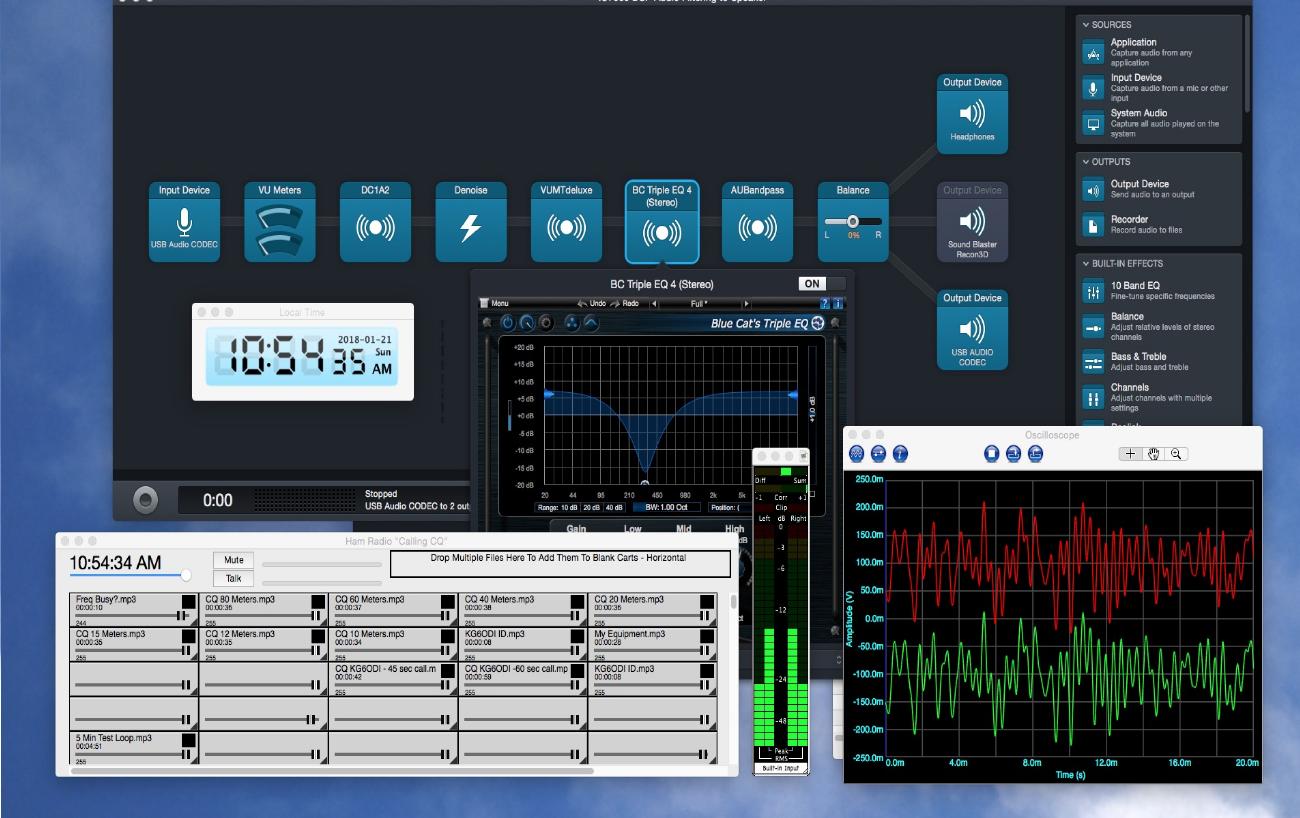1300x818 pixels.
Task: Go to previous Triple EQ preset arrow
Action: [654, 303]
